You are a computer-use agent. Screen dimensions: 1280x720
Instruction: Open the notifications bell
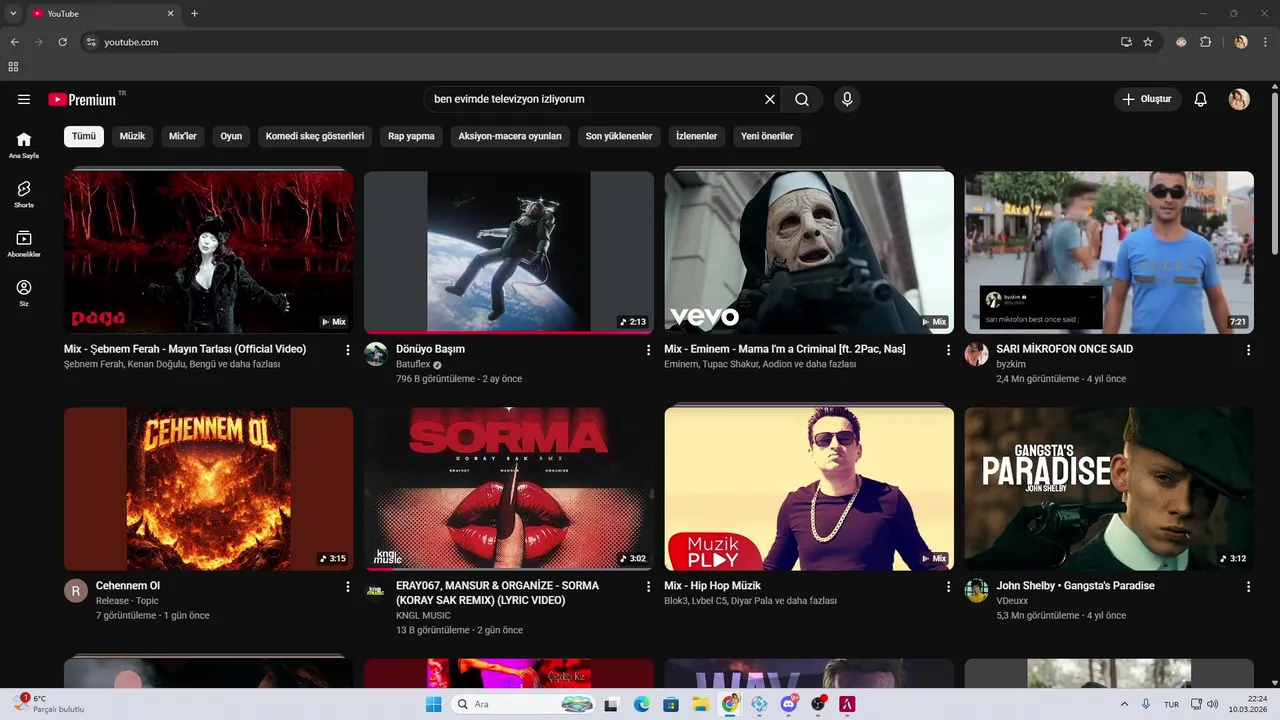[1201, 99]
